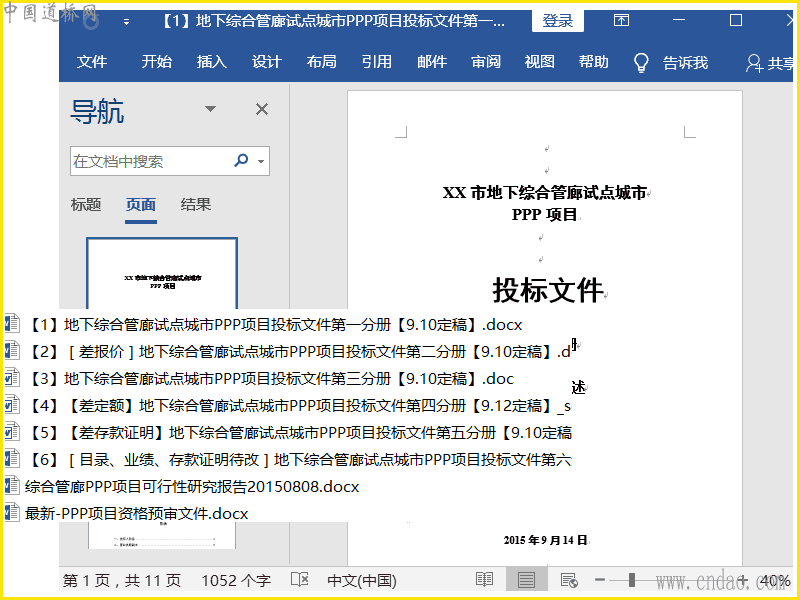800x600 pixels.
Task: Select the 审阅 ribbon tab
Action: click(486, 62)
